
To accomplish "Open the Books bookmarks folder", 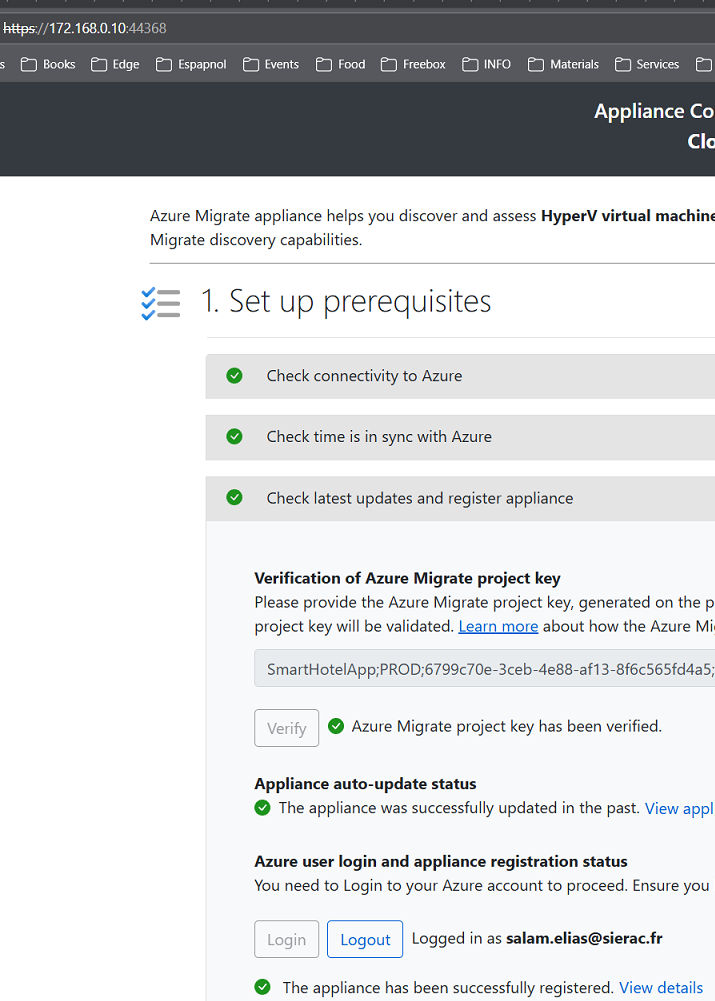I will click(48, 64).
